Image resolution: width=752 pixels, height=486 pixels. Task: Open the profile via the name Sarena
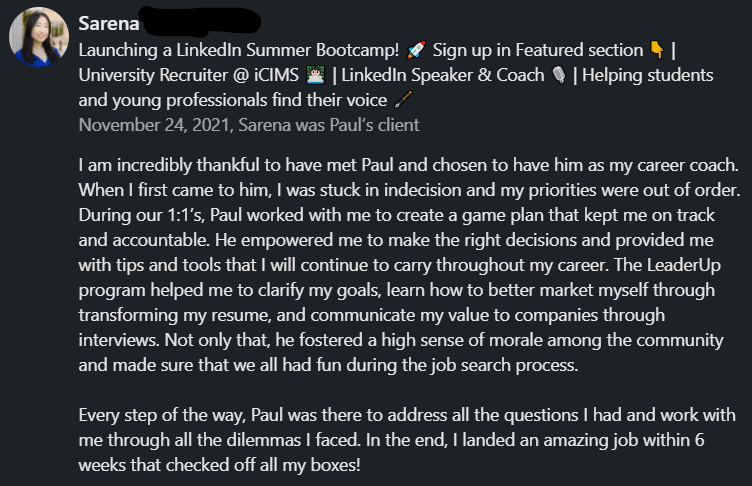pyautogui.click(x=108, y=22)
